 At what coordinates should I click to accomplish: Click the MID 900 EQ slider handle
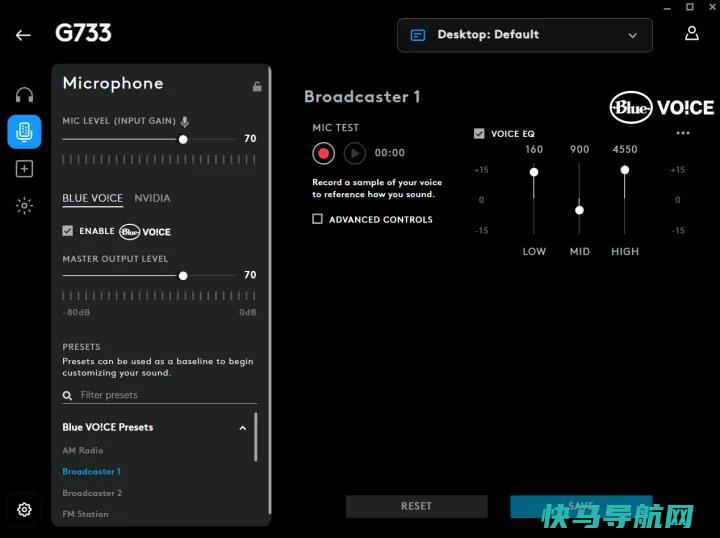coord(579,210)
